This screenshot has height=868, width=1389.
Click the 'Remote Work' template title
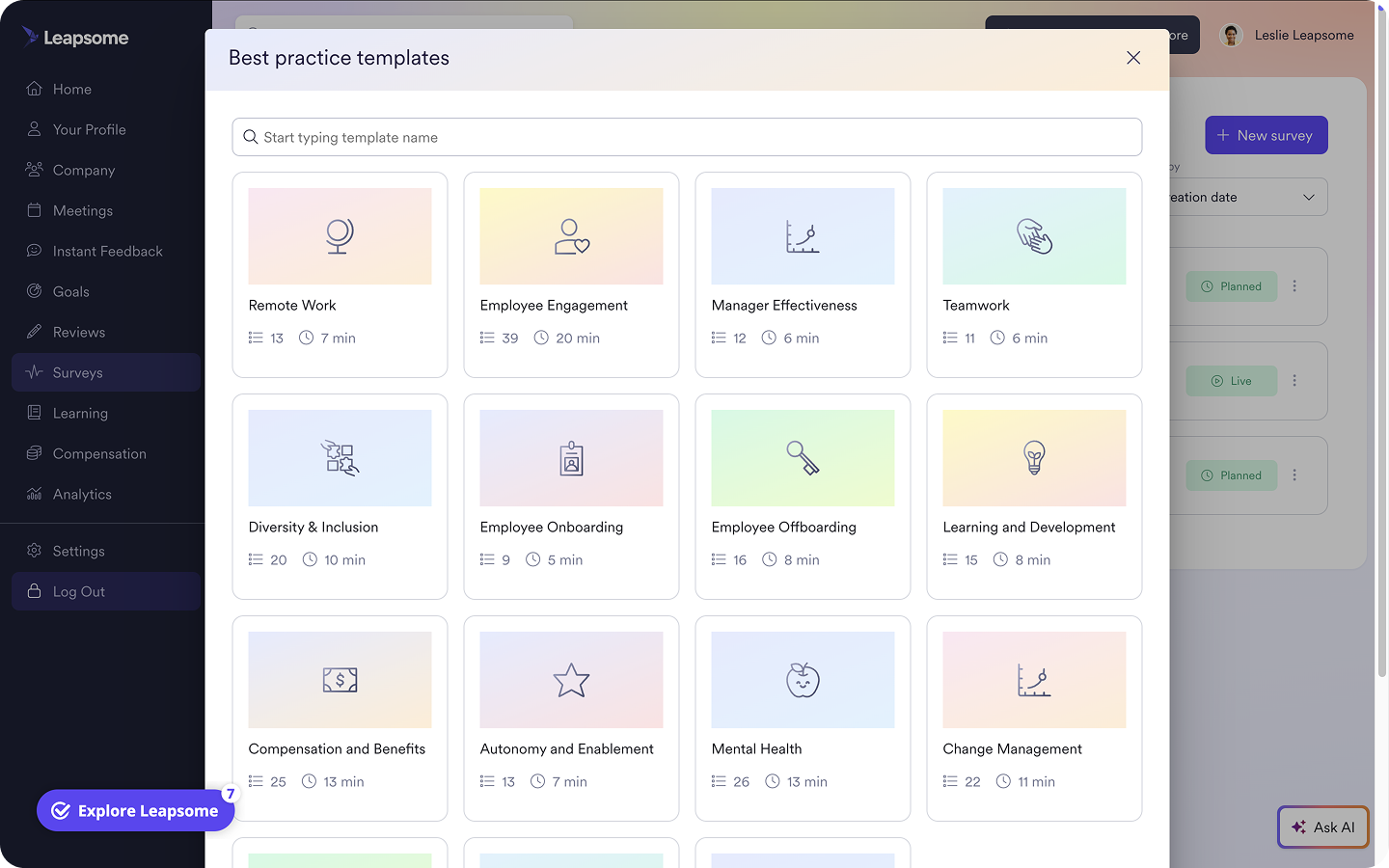click(x=292, y=306)
